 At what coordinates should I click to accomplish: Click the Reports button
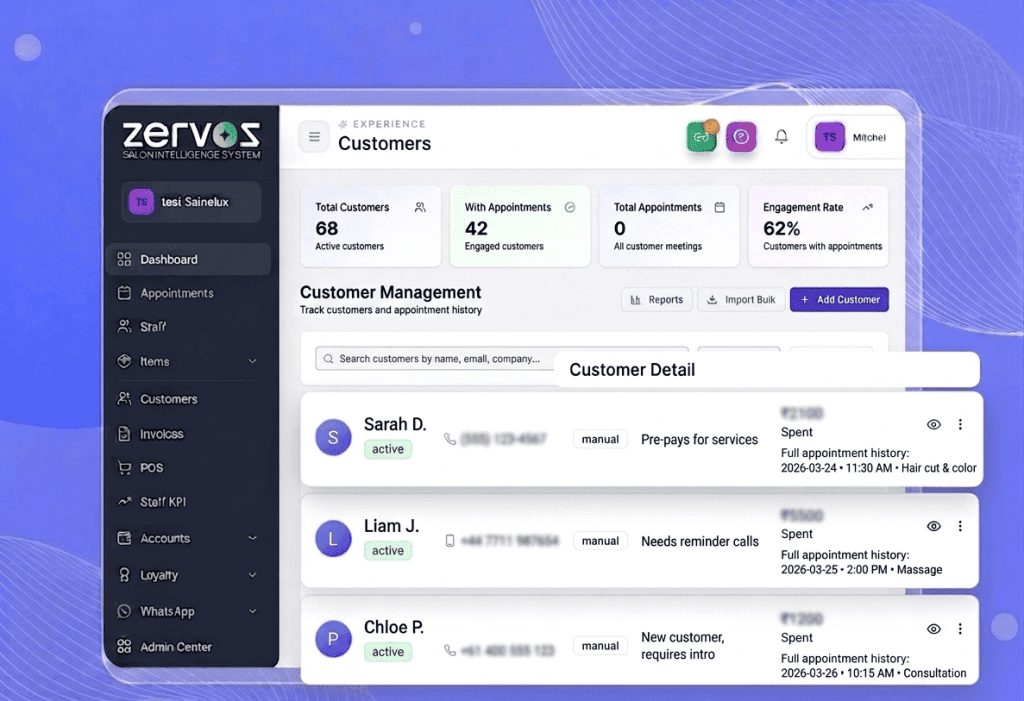[x=656, y=299]
